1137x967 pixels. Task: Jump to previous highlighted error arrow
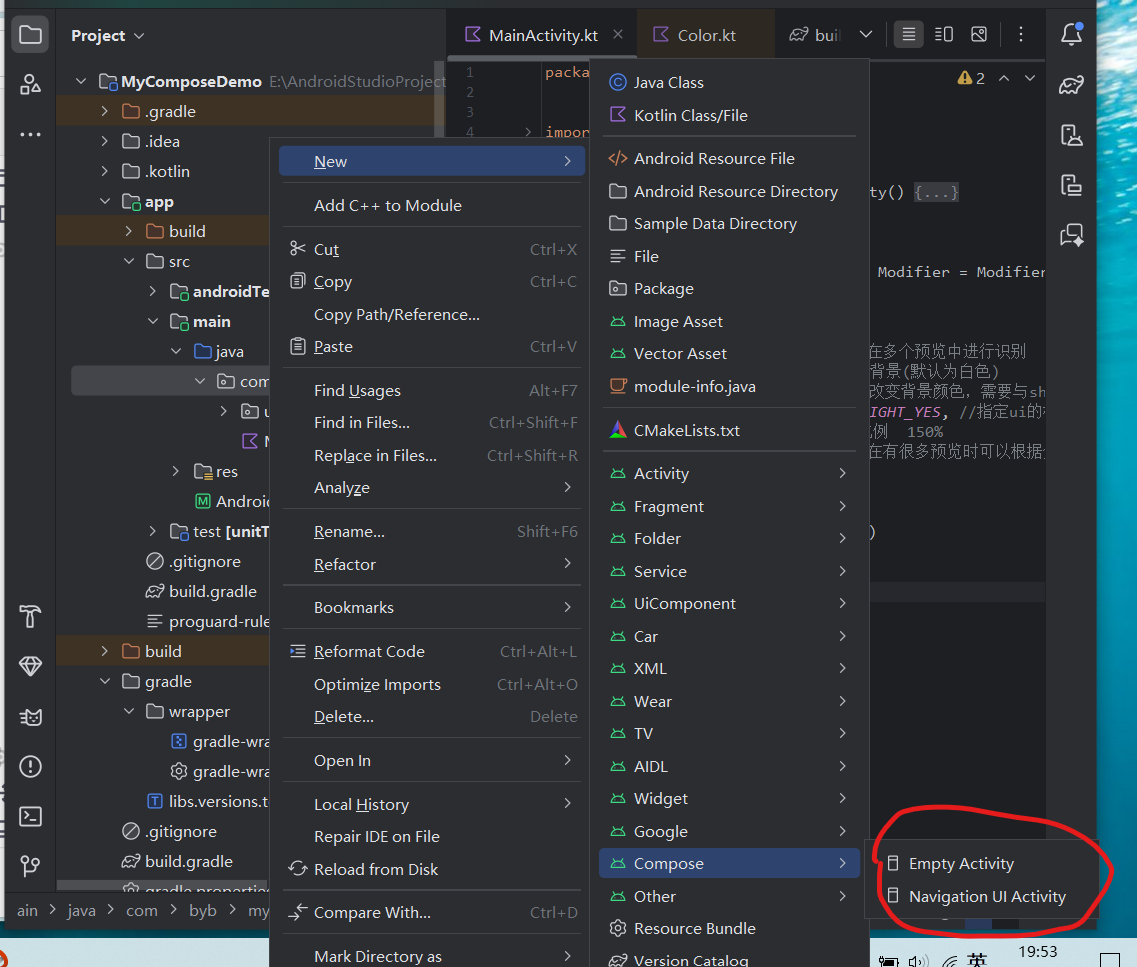(1004, 78)
